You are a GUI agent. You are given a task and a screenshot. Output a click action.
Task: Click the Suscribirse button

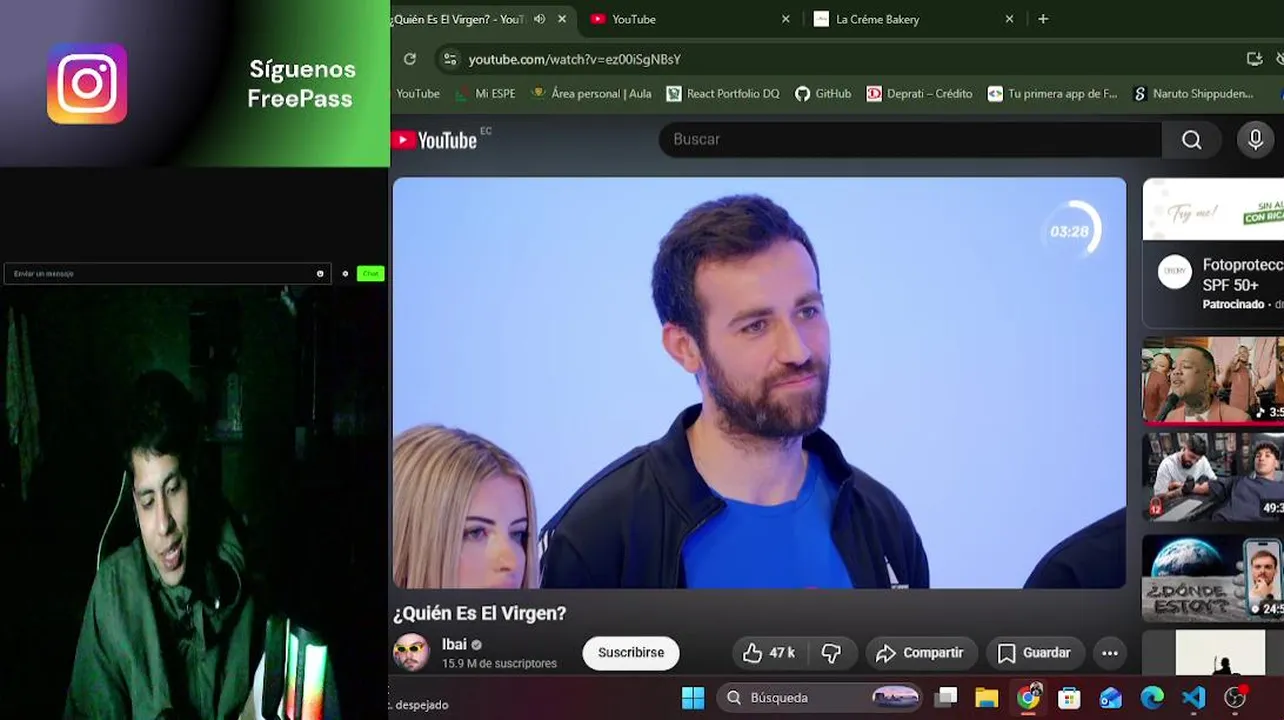tap(631, 653)
